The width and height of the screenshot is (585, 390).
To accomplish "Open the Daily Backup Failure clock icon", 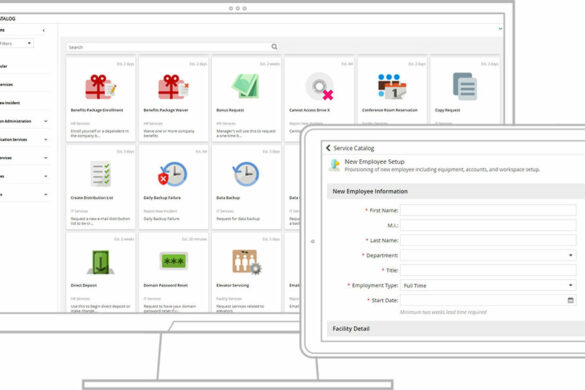I will point(172,174).
